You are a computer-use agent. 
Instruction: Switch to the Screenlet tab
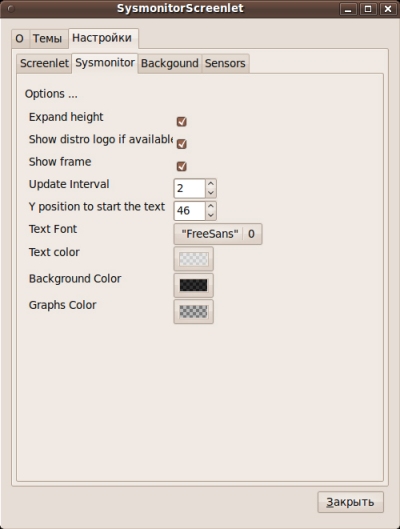[x=44, y=63]
